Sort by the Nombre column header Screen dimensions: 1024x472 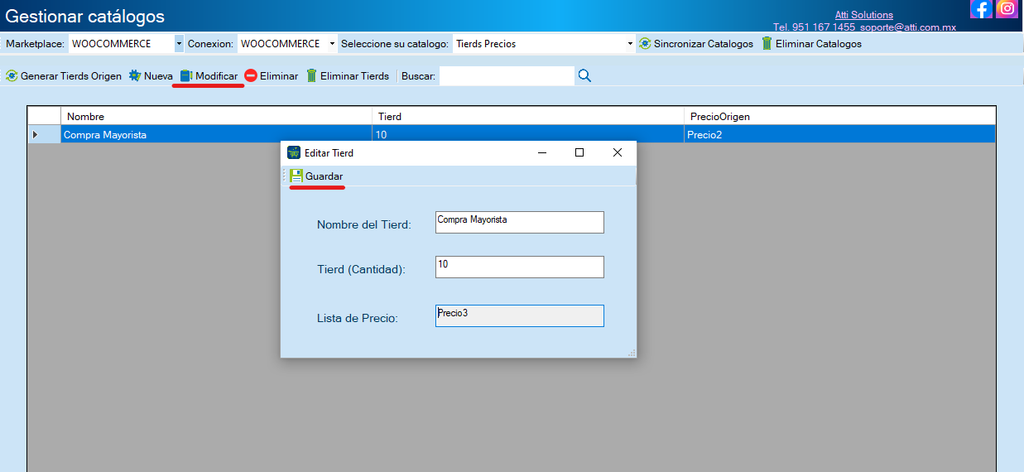216,116
